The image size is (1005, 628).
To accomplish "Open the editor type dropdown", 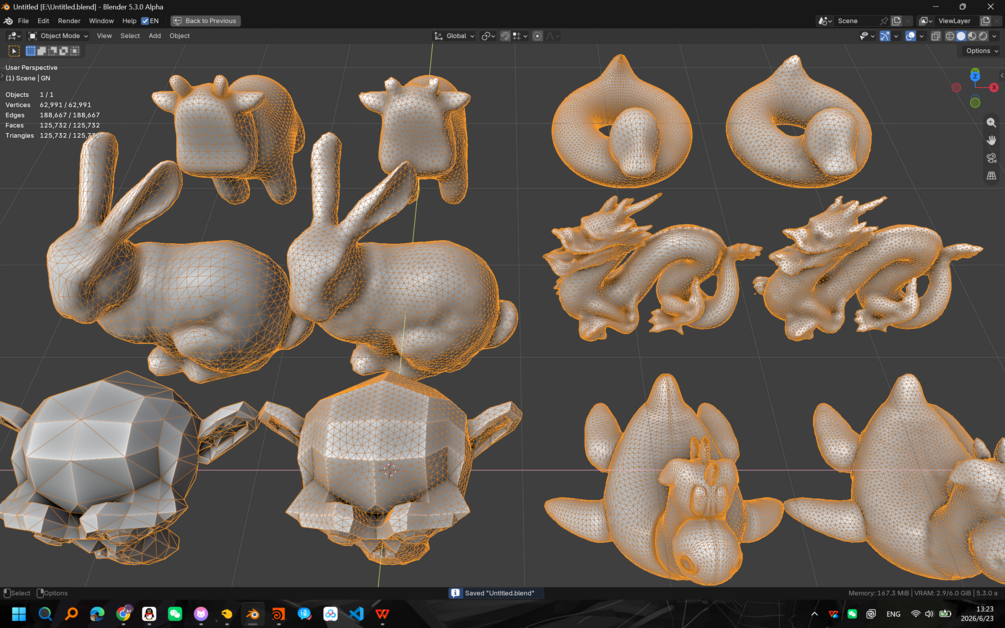I will click(14, 36).
